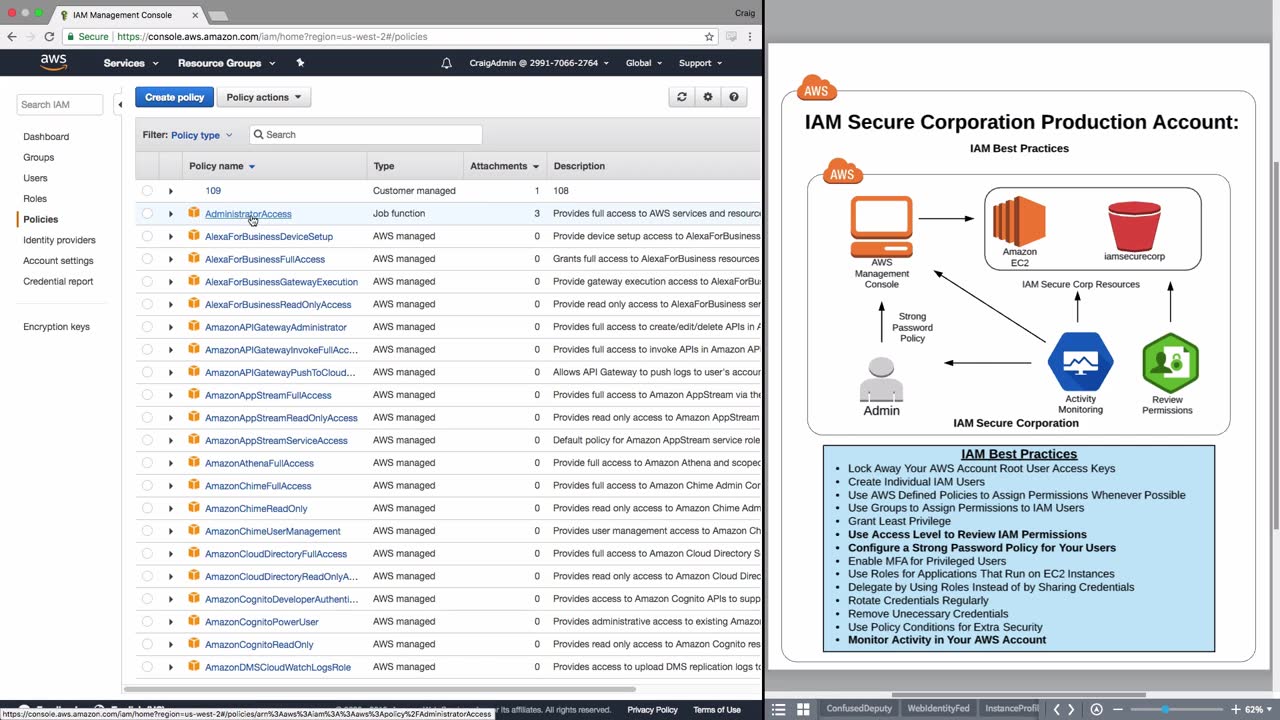Open the Policy type filter dropdown

click(x=202, y=135)
